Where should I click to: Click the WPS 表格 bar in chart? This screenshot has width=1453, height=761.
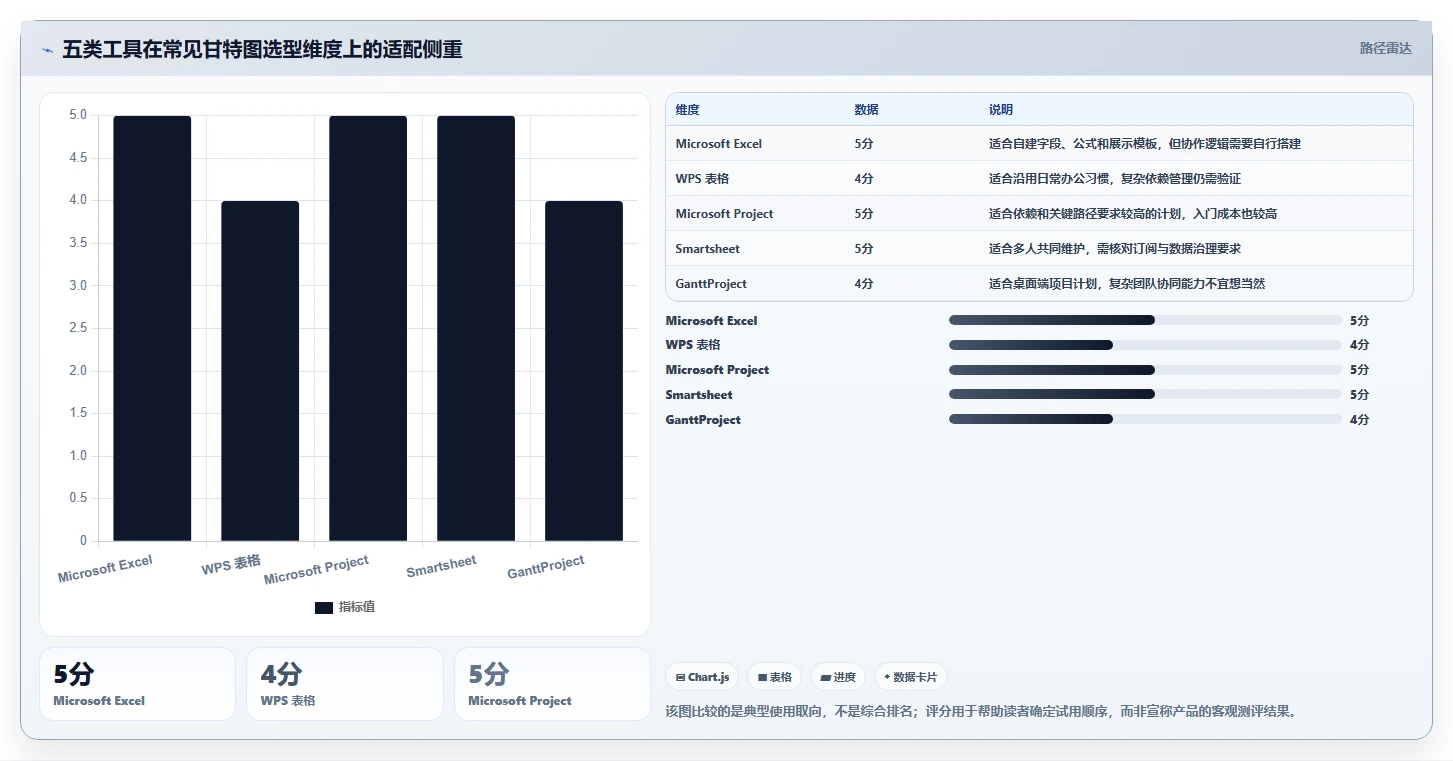260,371
